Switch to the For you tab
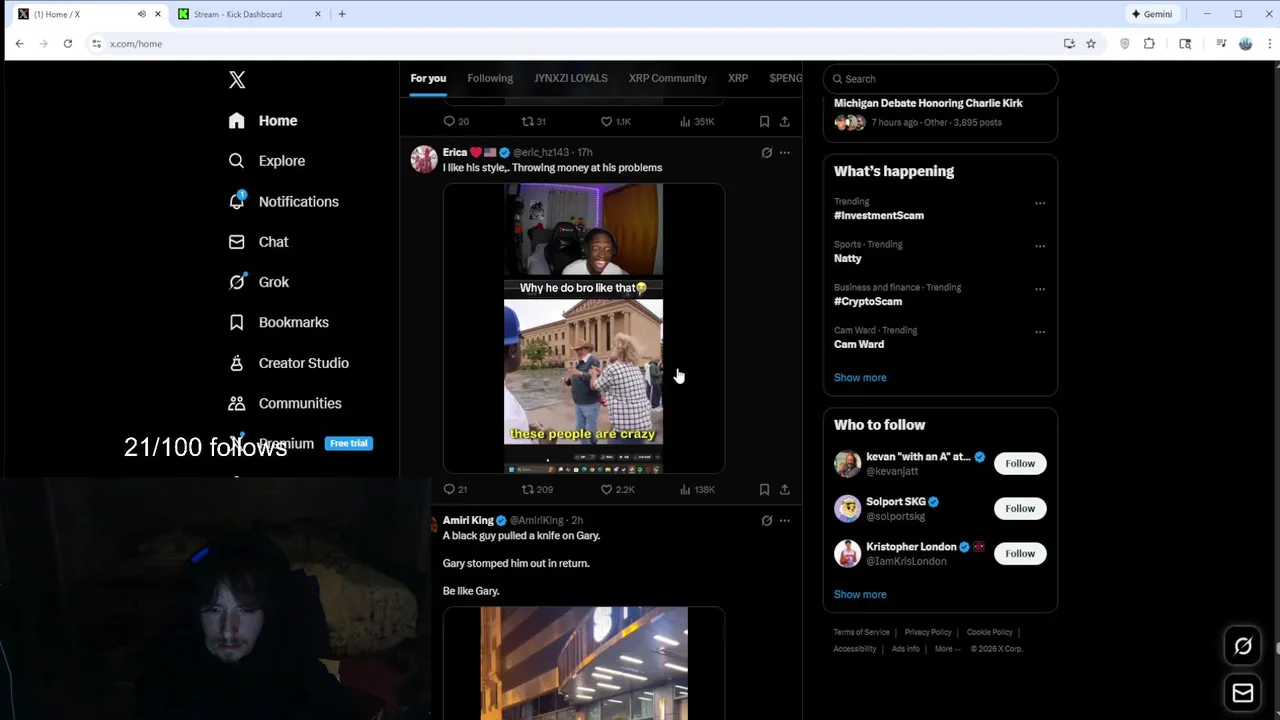 (x=428, y=78)
